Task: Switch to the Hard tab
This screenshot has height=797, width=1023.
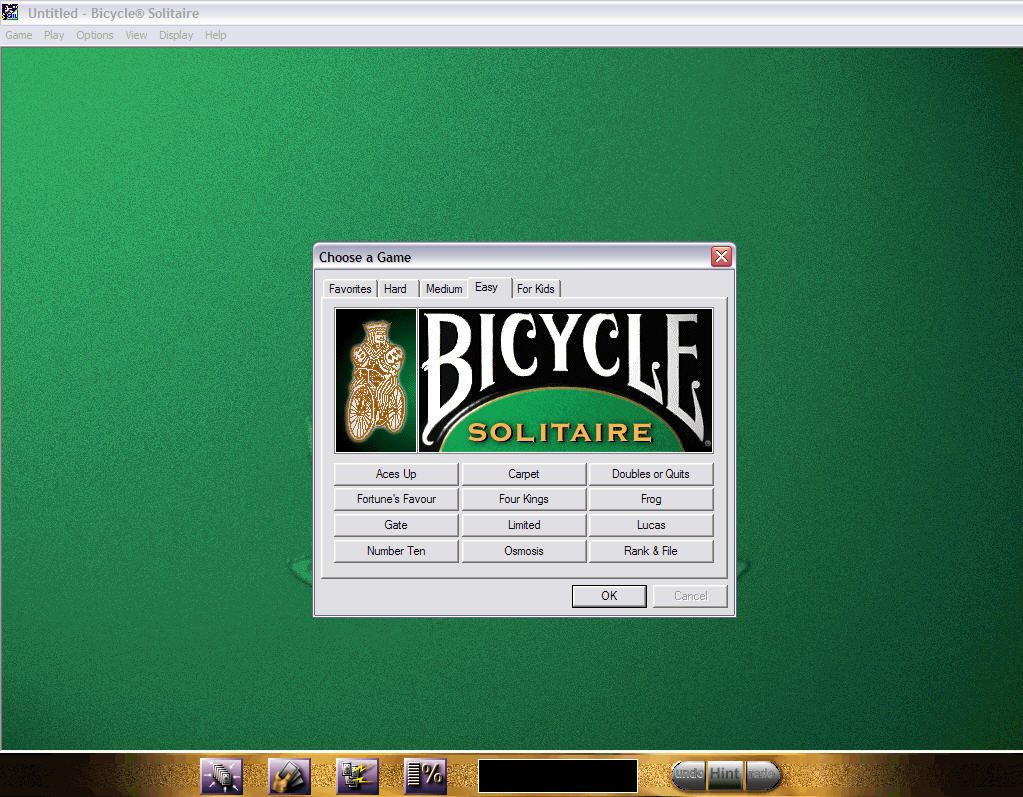Action: (x=396, y=289)
